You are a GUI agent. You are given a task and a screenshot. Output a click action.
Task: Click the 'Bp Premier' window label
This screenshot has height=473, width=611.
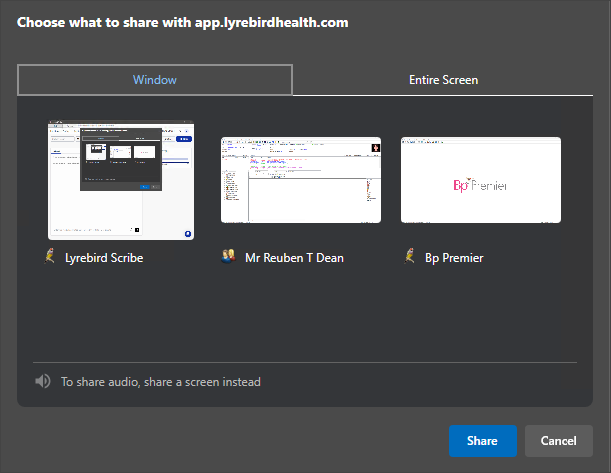(x=454, y=258)
